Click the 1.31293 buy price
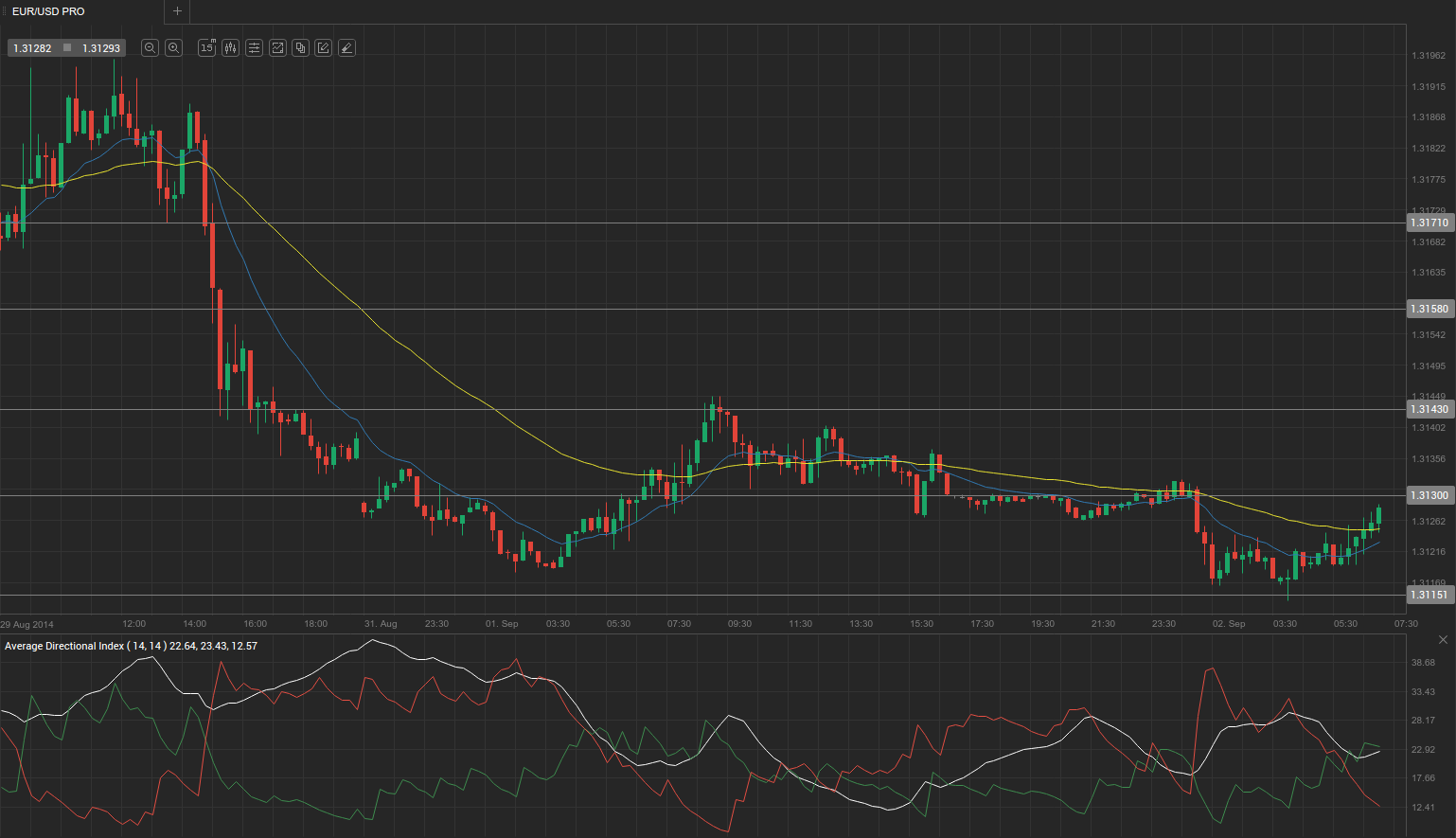 [x=101, y=48]
